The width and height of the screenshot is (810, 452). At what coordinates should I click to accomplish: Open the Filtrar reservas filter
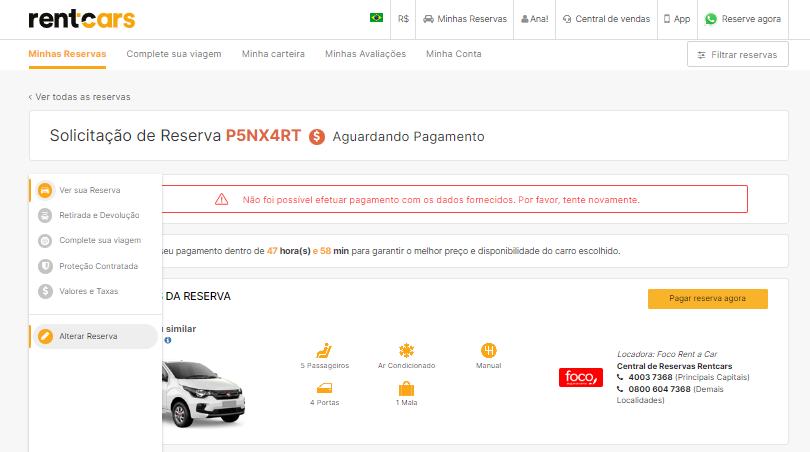pyautogui.click(x=737, y=54)
